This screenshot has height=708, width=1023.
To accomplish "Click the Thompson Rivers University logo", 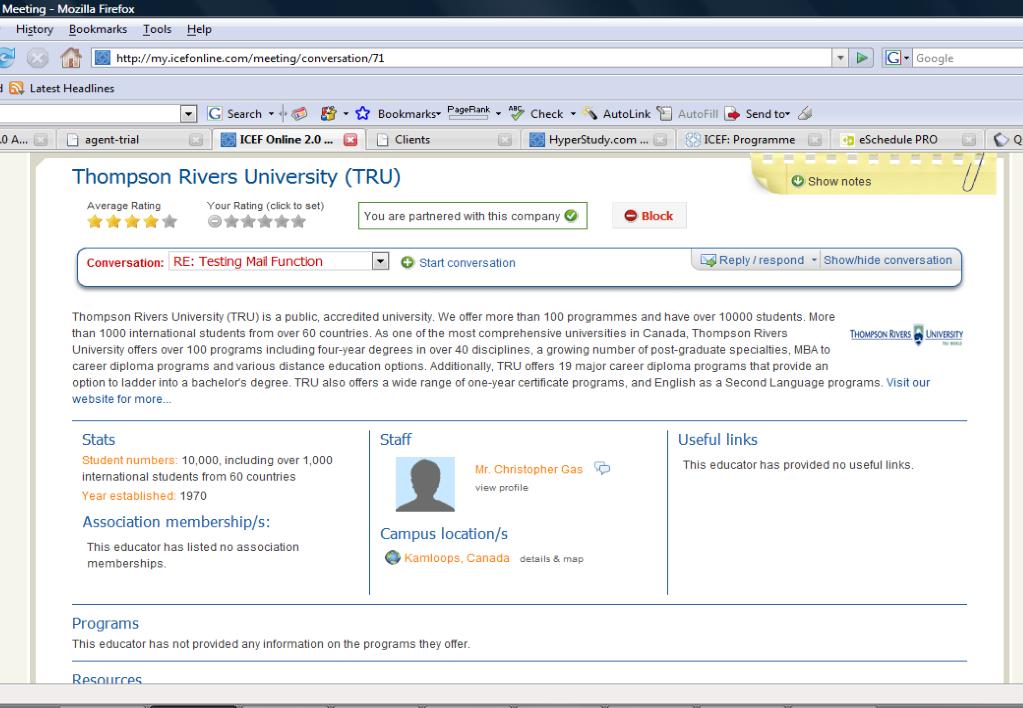I will click(x=906, y=335).
